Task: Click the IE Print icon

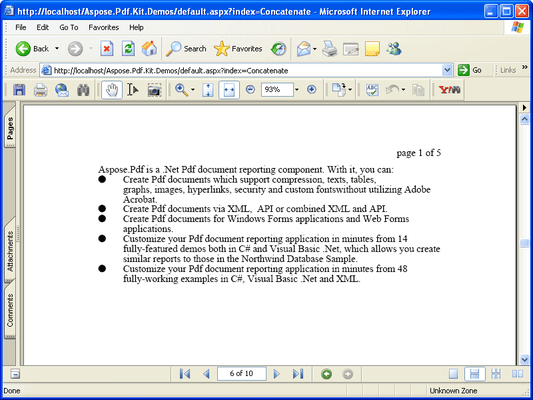Action: [x=330, y=49]
